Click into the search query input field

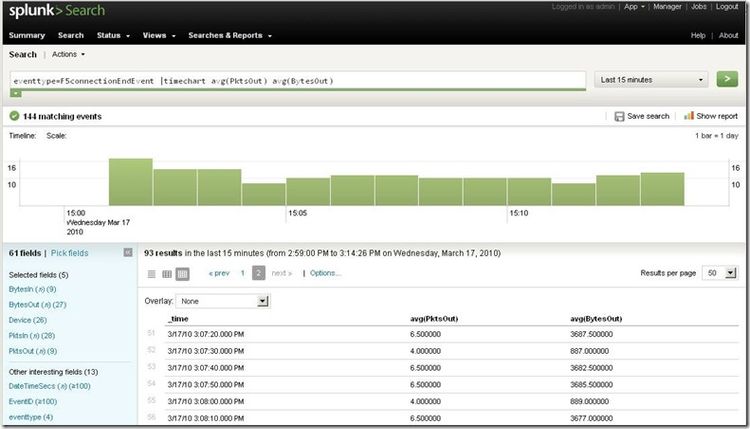point(298,80)
